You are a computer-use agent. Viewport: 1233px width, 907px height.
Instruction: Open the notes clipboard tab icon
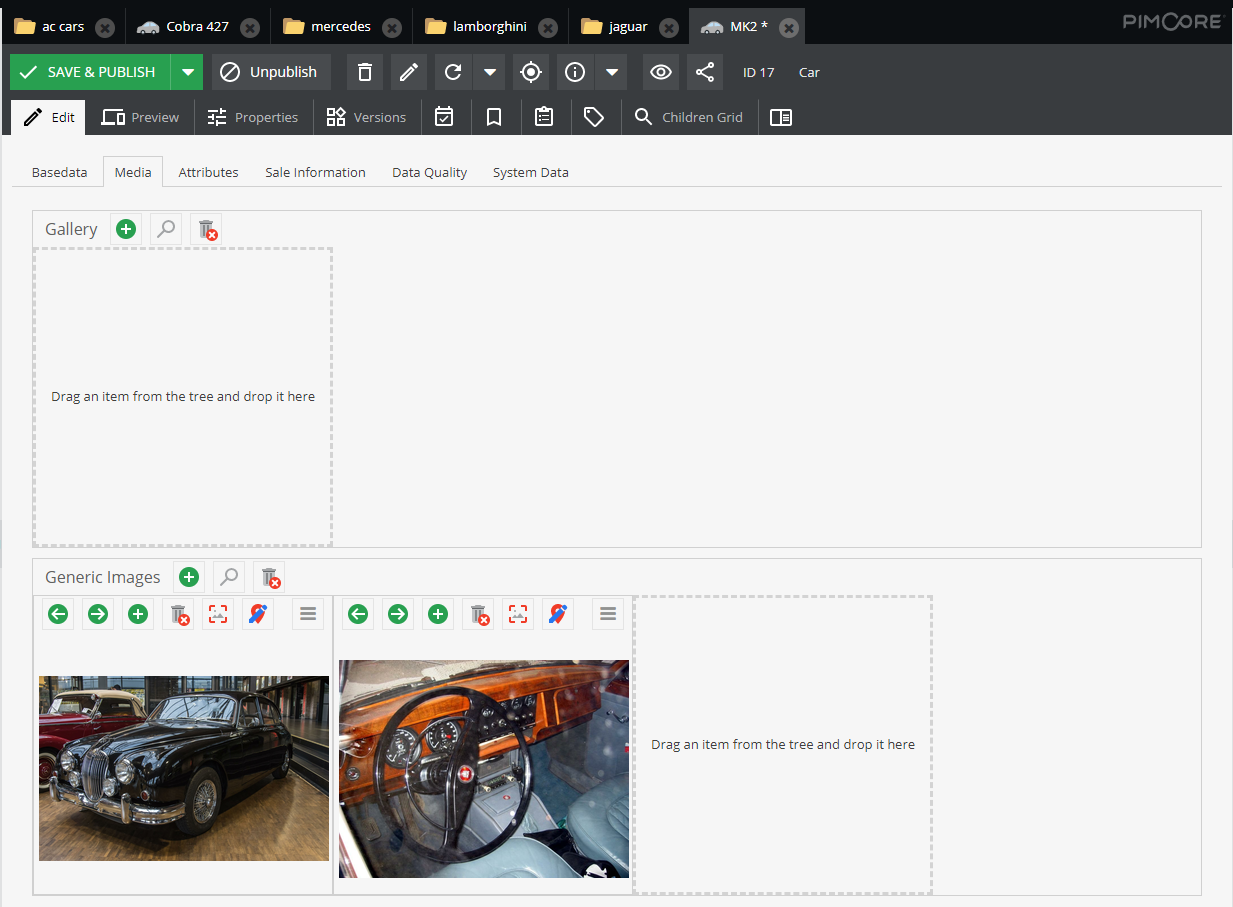(x=544, y=117)
